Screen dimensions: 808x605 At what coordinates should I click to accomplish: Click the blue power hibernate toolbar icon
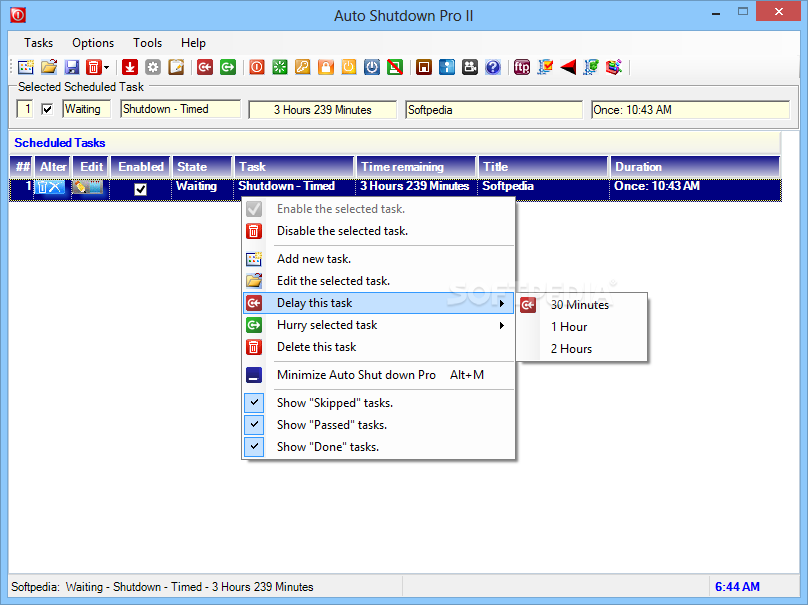coord(372,68)
